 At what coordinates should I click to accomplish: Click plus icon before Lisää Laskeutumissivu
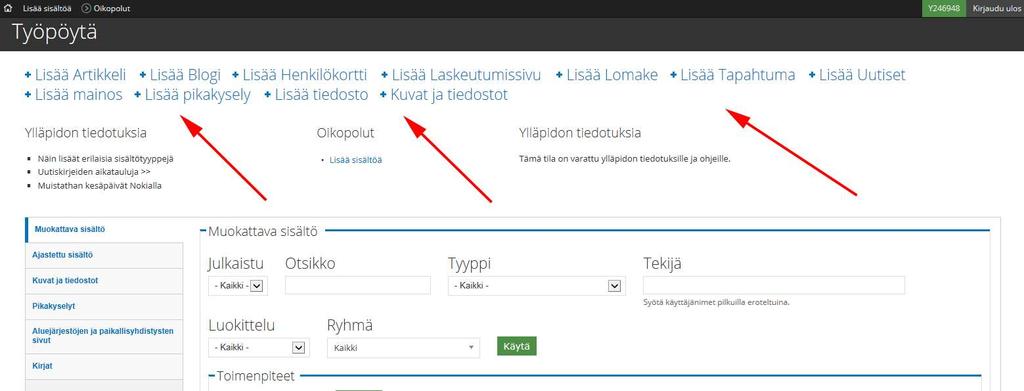pyautogui.click(x=385, y=75)
